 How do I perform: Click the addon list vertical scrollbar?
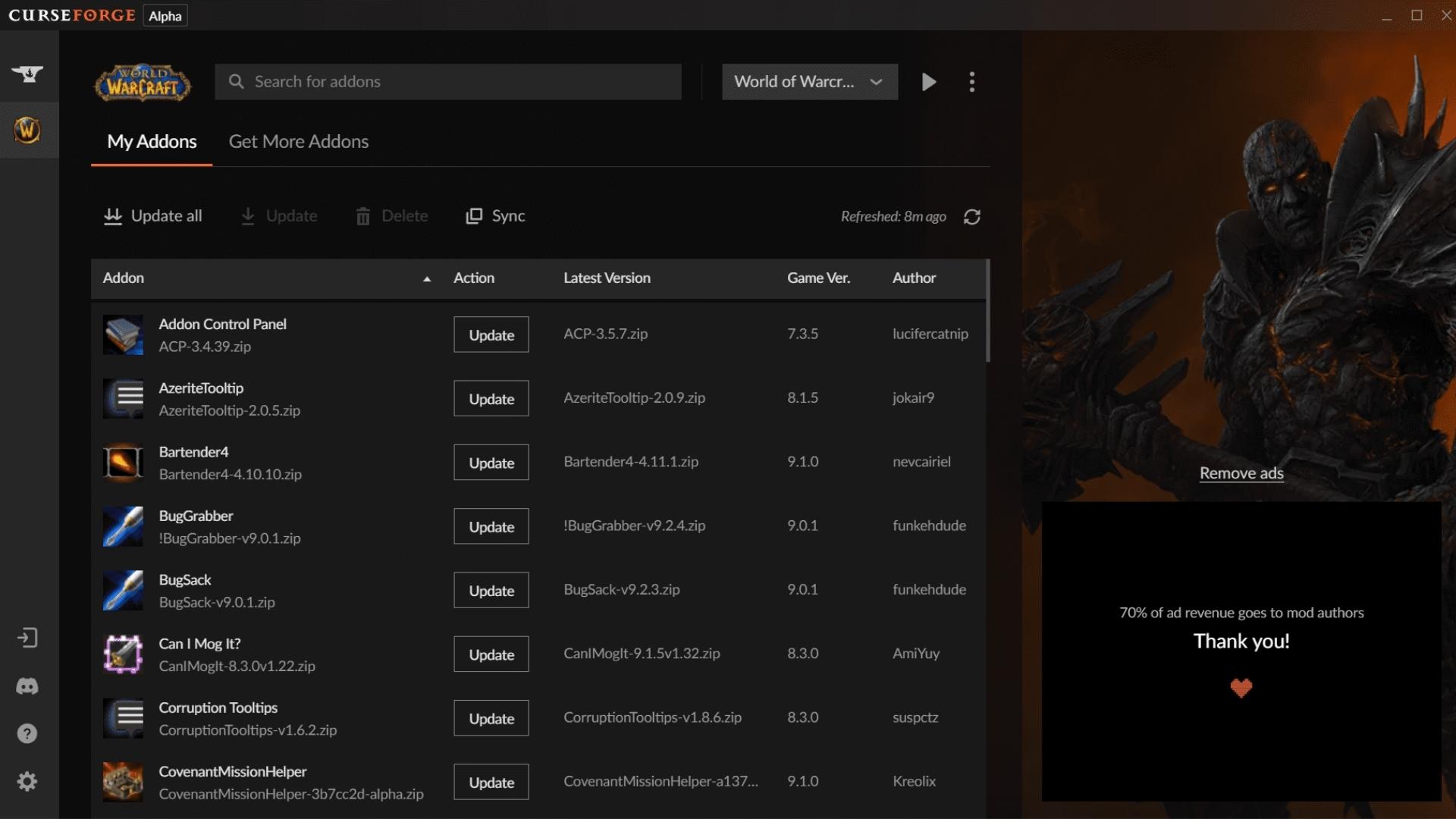pyautogui.click(x=988, y=311)
